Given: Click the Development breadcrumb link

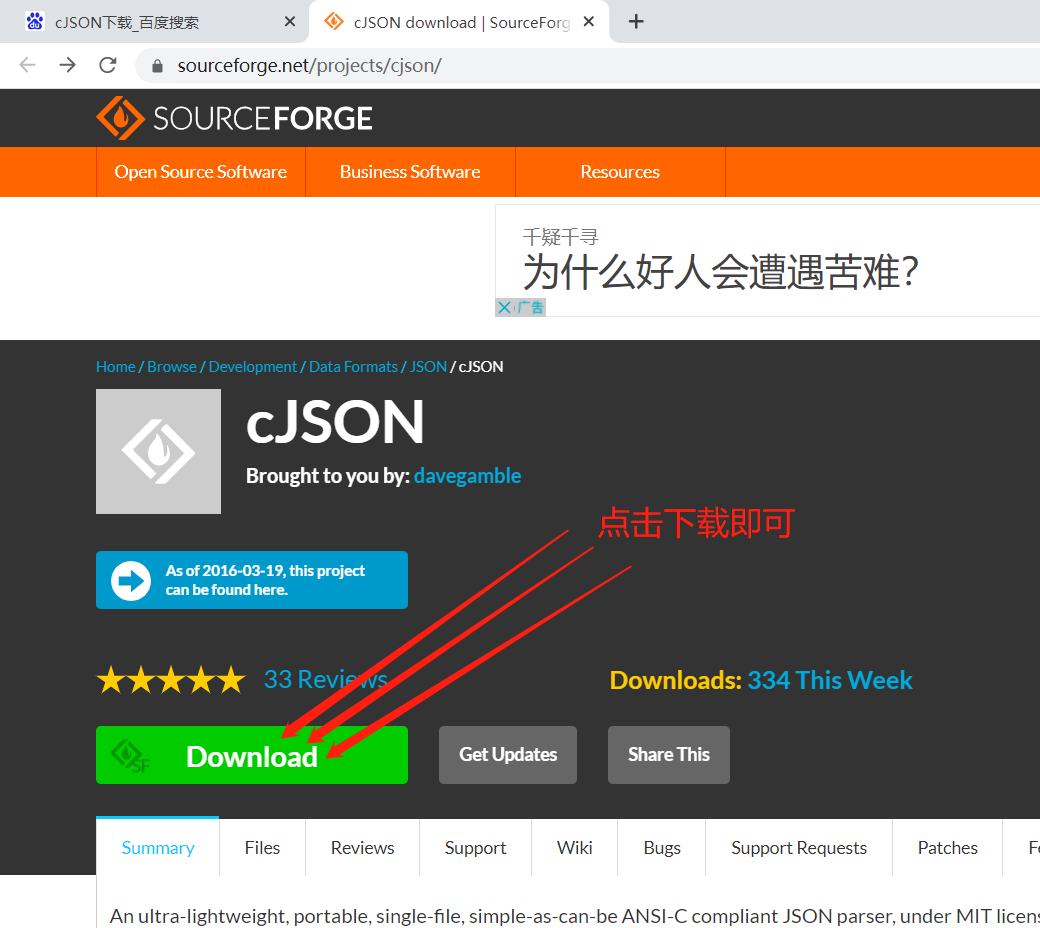Looking at the screenshot, I should [253, 367].
